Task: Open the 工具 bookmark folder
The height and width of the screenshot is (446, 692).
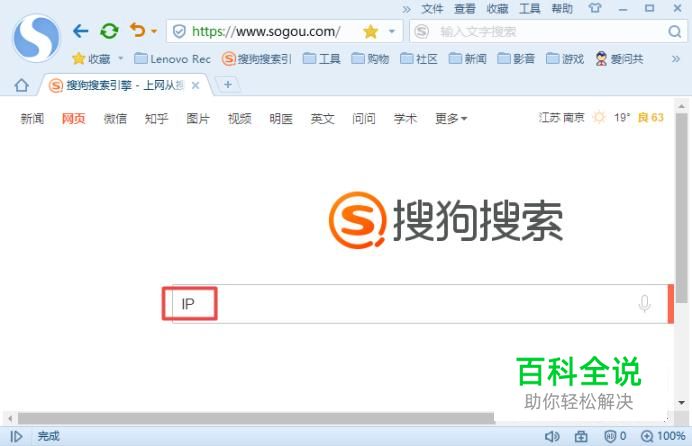Action: click(x=322, y=59)
